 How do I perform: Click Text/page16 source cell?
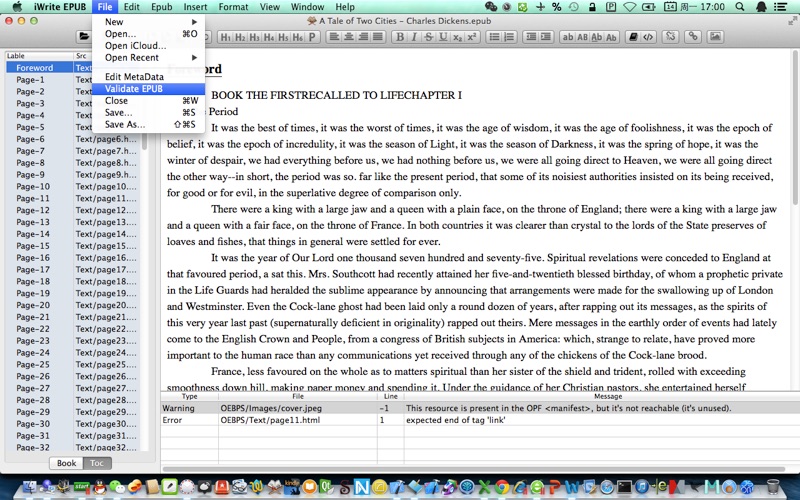[107, 258]
